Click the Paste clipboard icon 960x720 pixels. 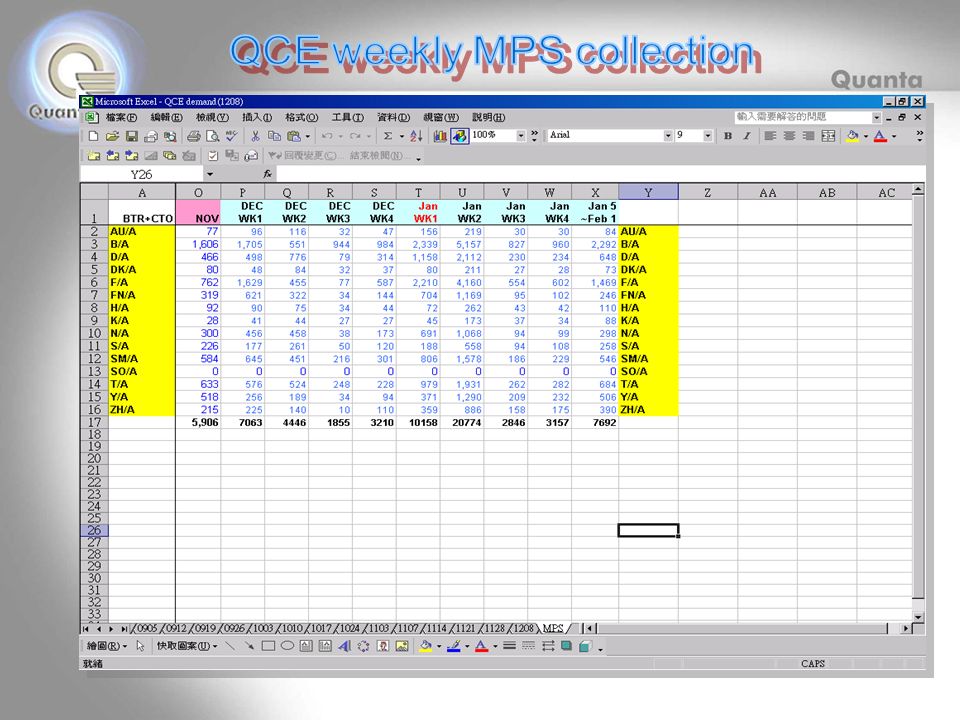tap(294, 136)
